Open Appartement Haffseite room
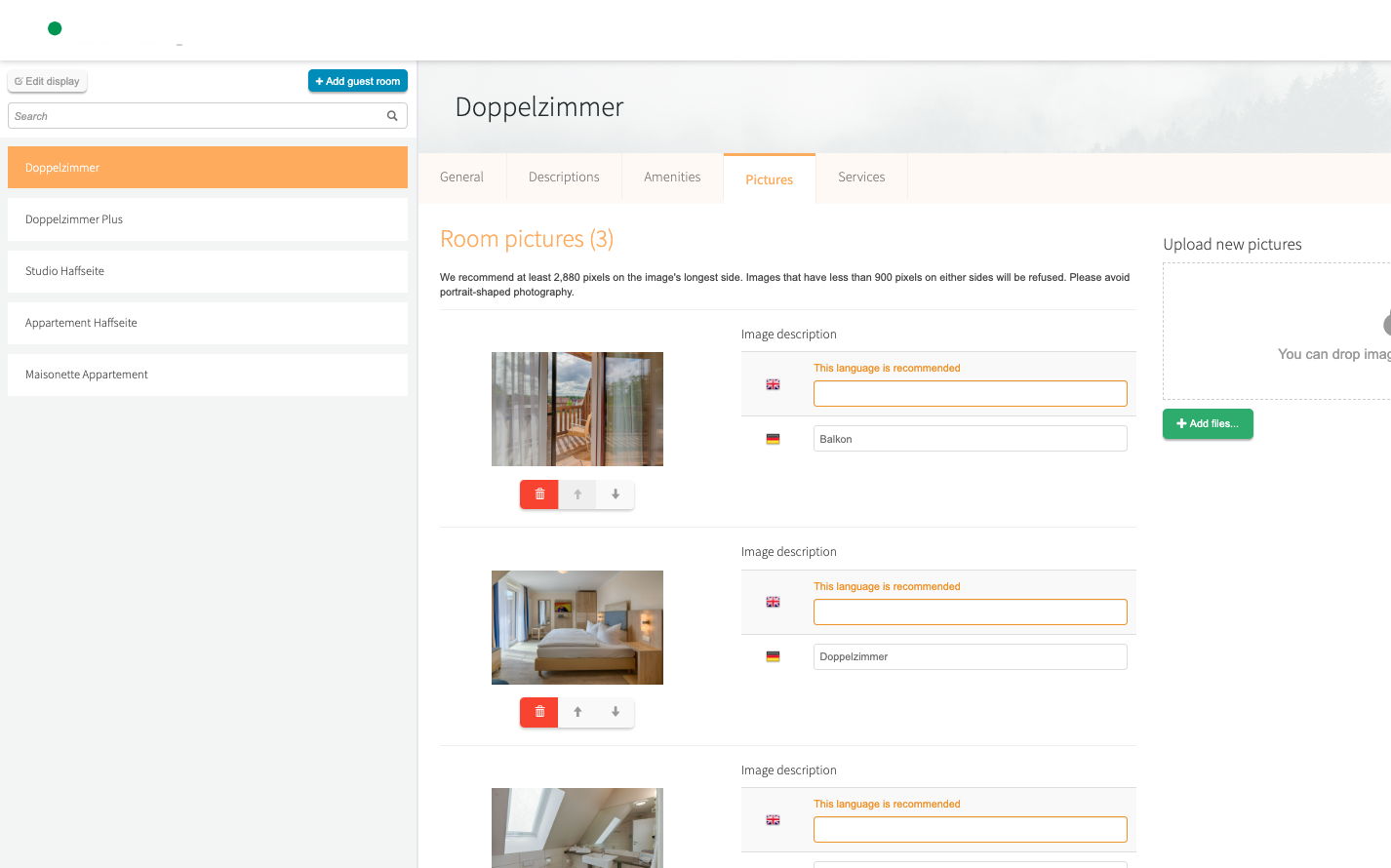This screenshot has width=1391, height=868. pos(208,323)
